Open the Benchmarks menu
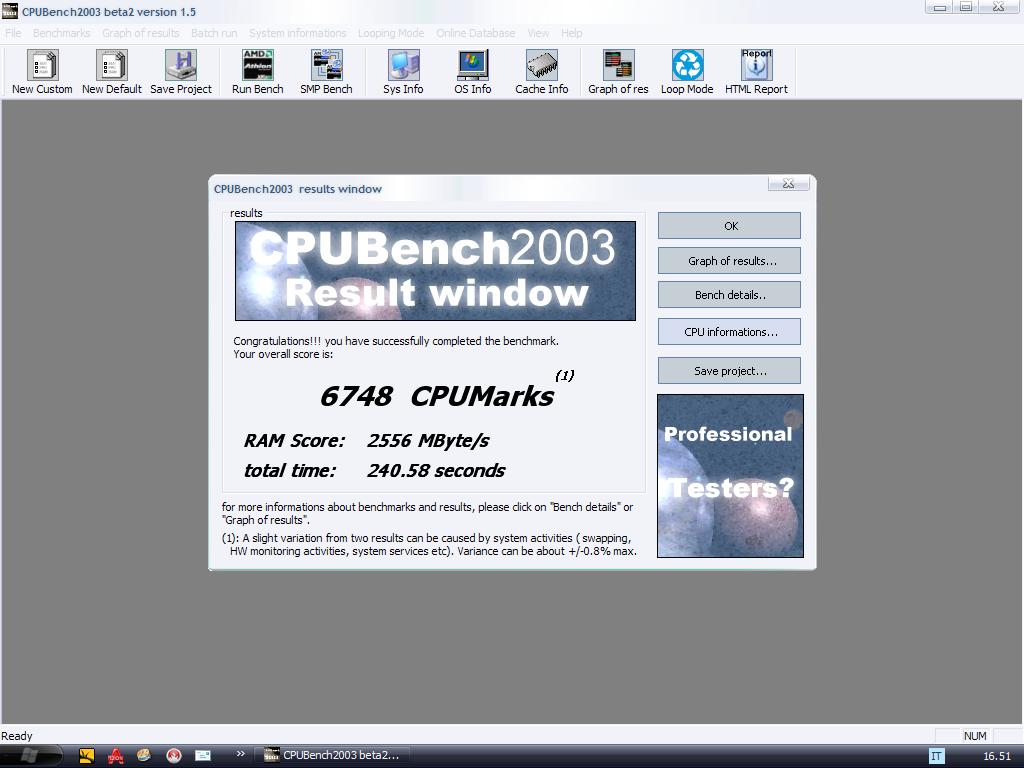 tap(61, 33)
